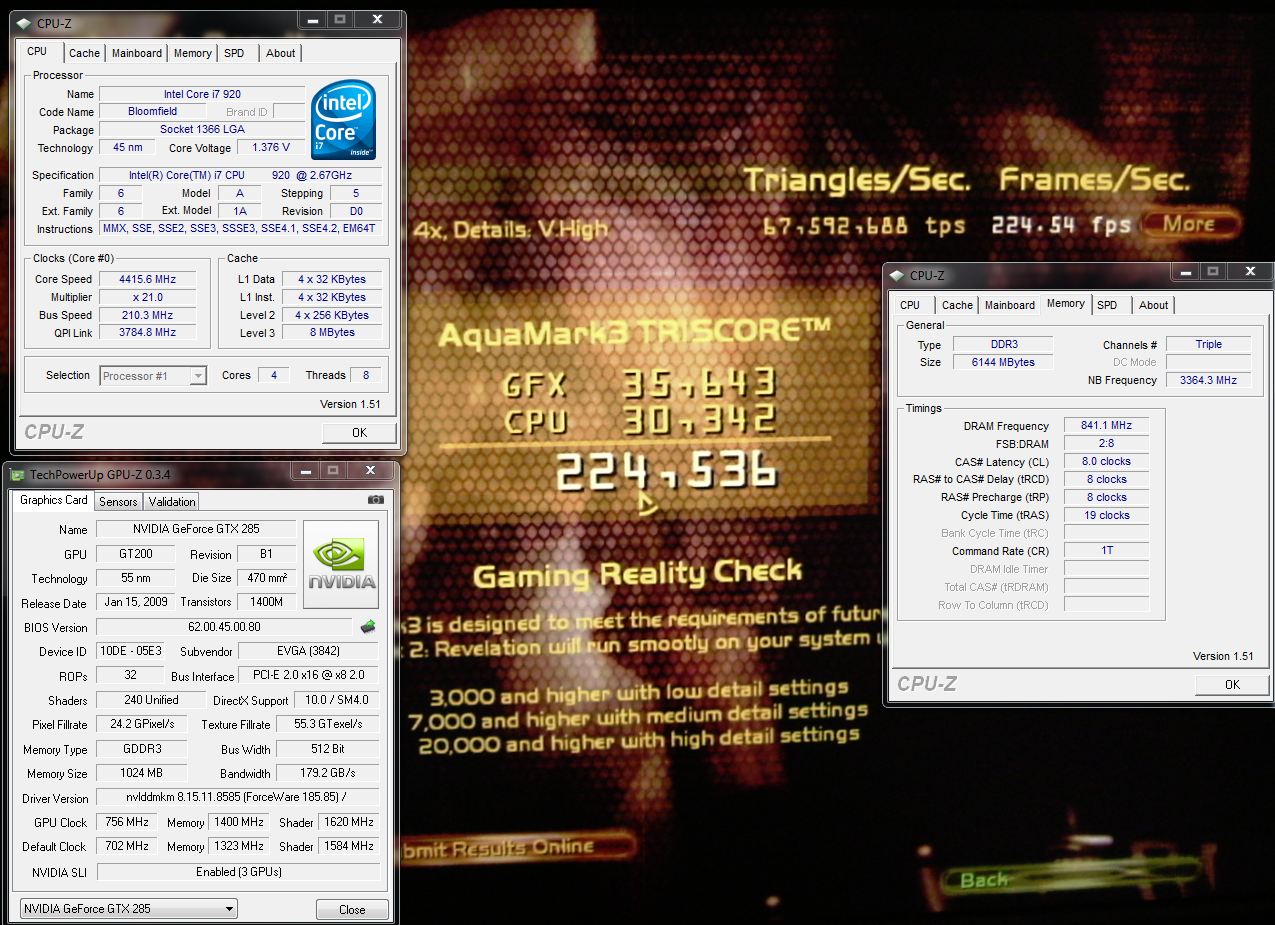Click the DRAM Frequency value 841.1 MHz
This screenshot has width=1275, height=925.
click(1106, 425)
